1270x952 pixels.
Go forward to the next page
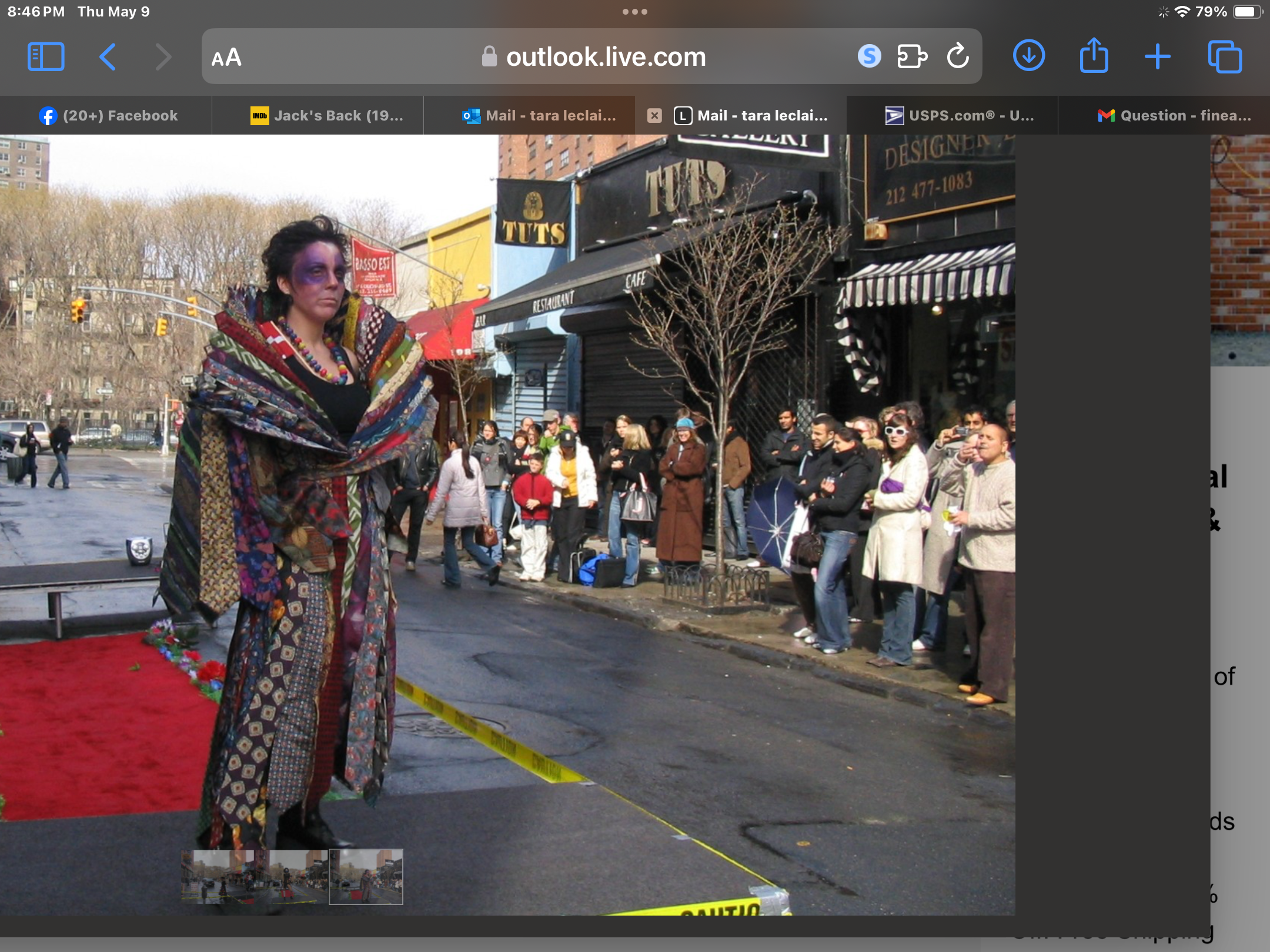pos(163,57)
